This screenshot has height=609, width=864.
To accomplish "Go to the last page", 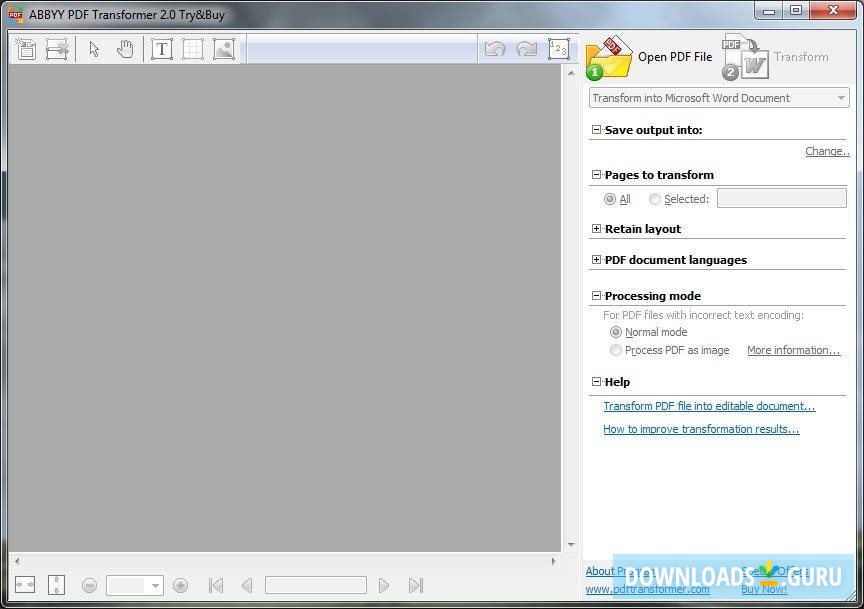I will tap(416, 585).
